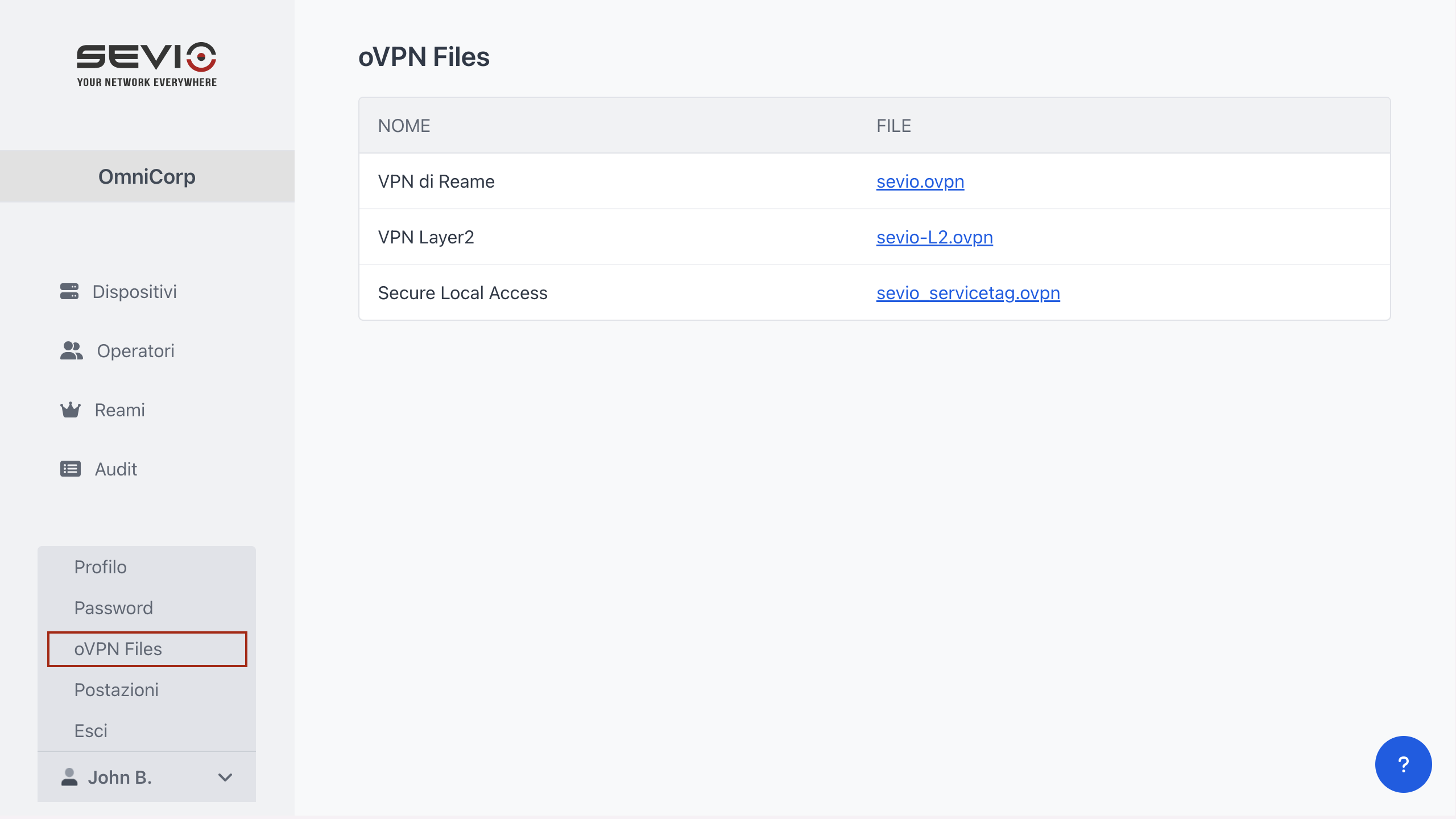Click the Reami crown icon
Viewport: 1456px width, 819px height.
[x=71, y=409]
